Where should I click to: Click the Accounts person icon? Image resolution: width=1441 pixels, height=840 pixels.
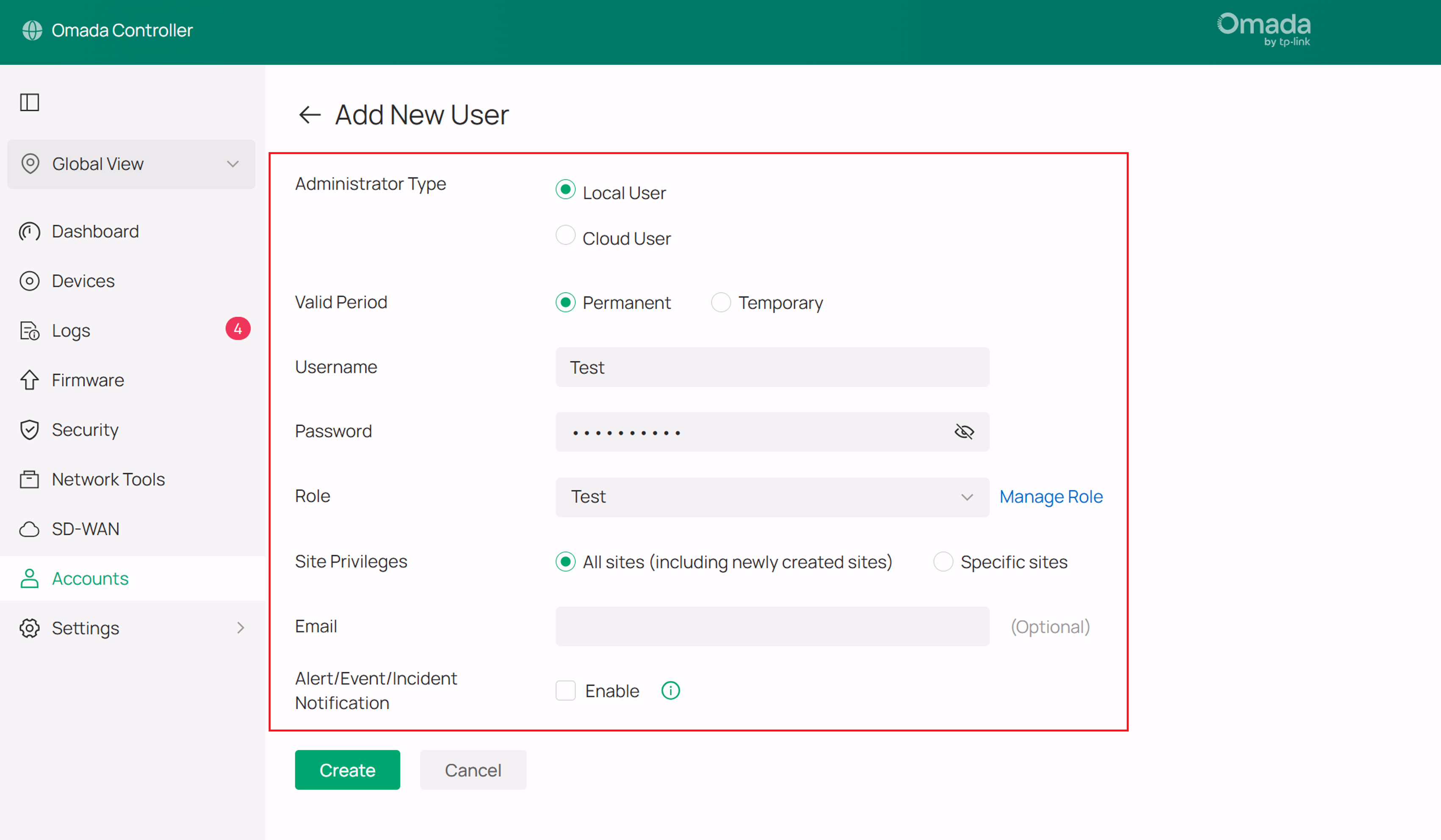coord(30,579)
